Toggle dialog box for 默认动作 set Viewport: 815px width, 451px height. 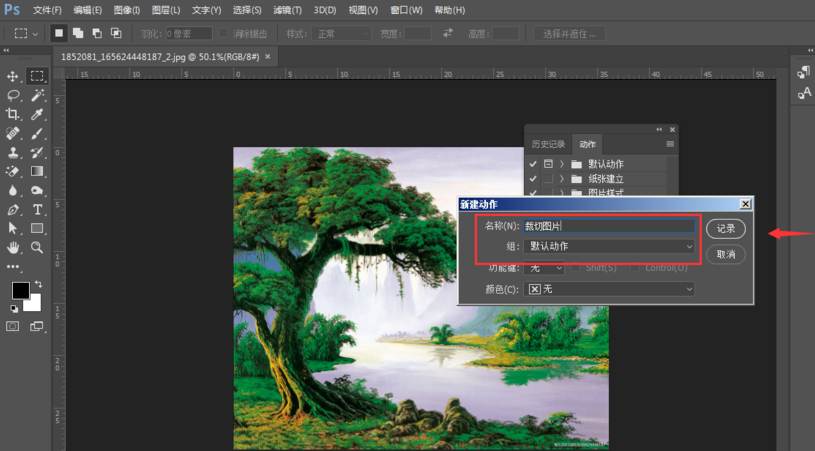click(x=548, y=164)
